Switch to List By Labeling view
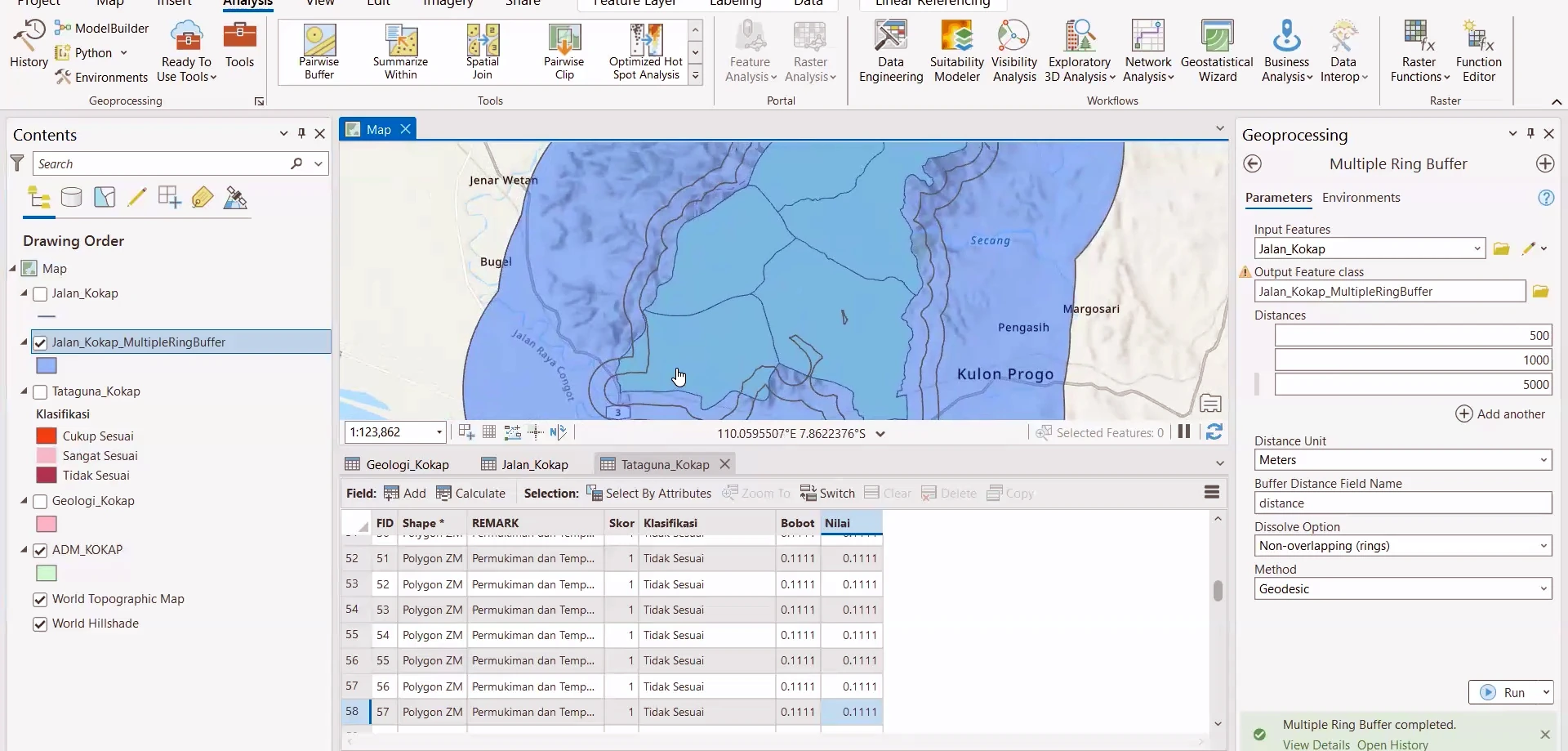 click(203, 197)
